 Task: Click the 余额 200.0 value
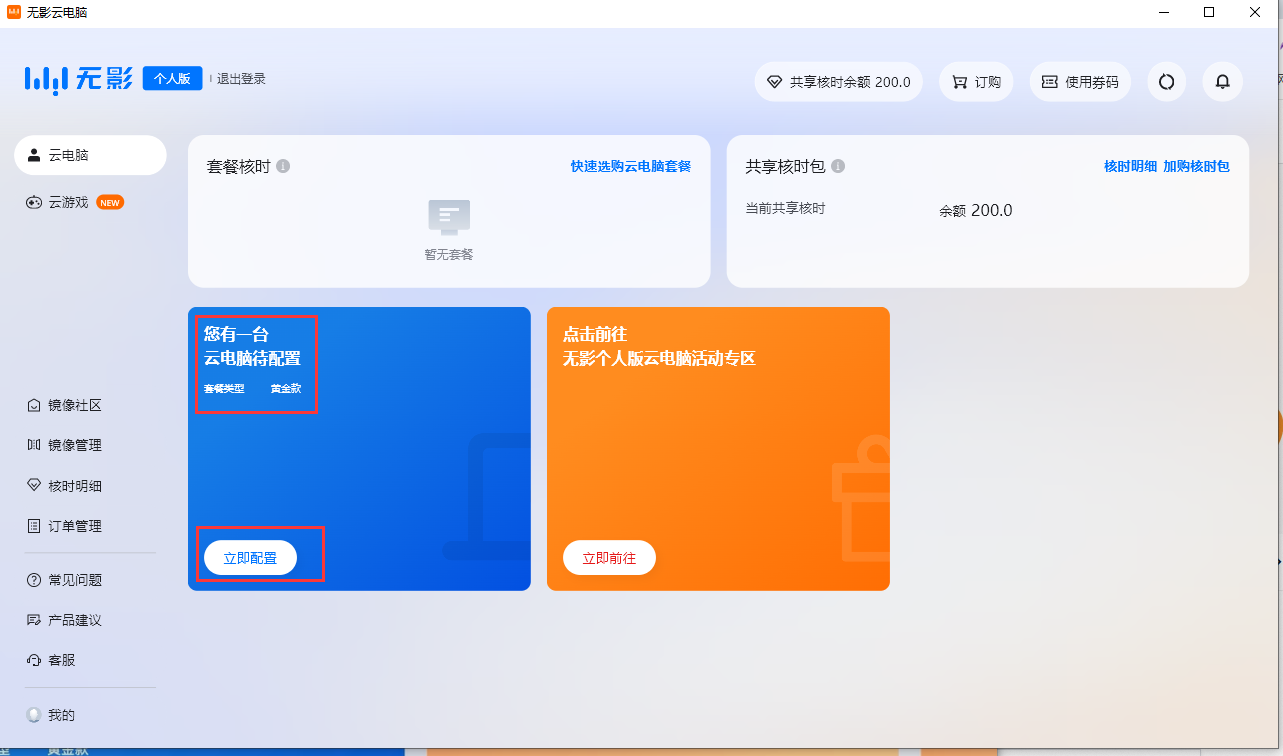(975, 211)
